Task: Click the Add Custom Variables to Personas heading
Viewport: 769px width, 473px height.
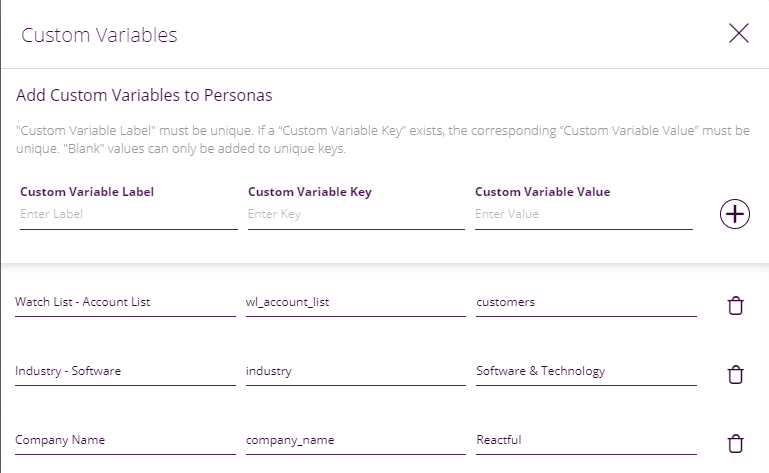Action: point(144,95)
